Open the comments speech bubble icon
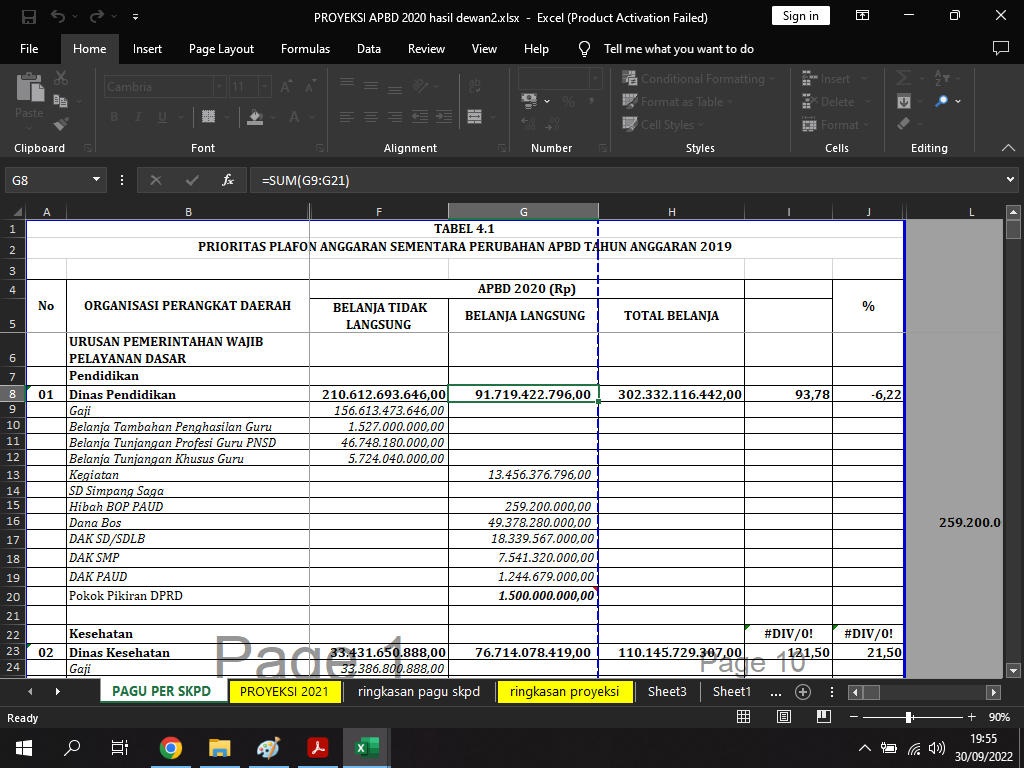Screen dimensions: 1024x768 (x=1000, y=48)
